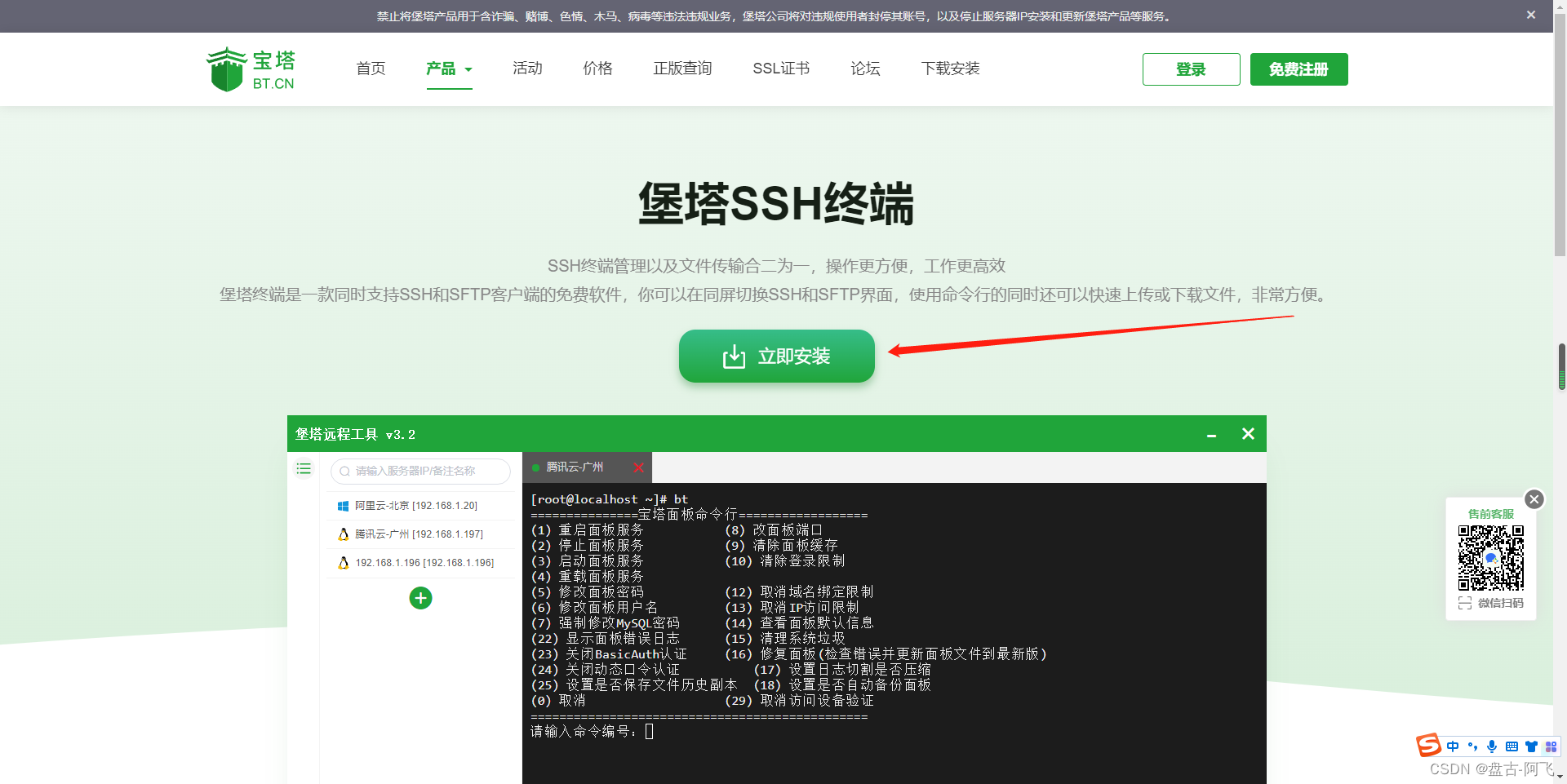The width and height of the screenshot is (1567, 784).
Task: Click the Windows icon beside 阿里云-北京
Action: (343, 506)
